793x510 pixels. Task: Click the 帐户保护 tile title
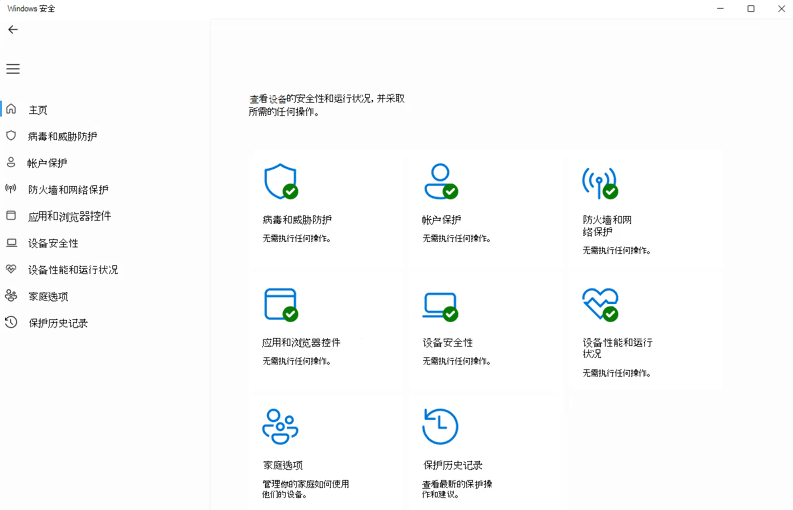pos(442,220)
